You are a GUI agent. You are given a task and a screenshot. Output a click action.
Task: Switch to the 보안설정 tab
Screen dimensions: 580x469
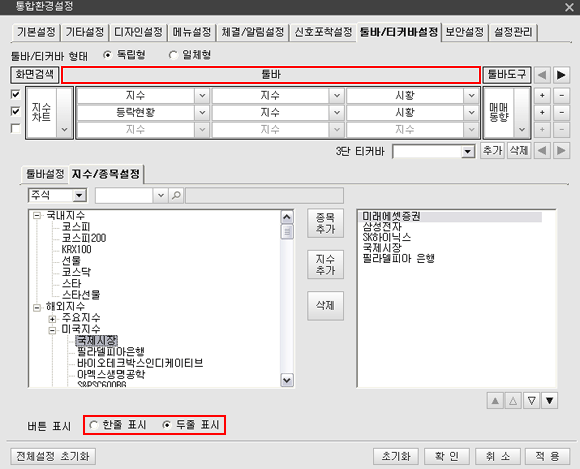pyautogui.click(x=464, y=32)
